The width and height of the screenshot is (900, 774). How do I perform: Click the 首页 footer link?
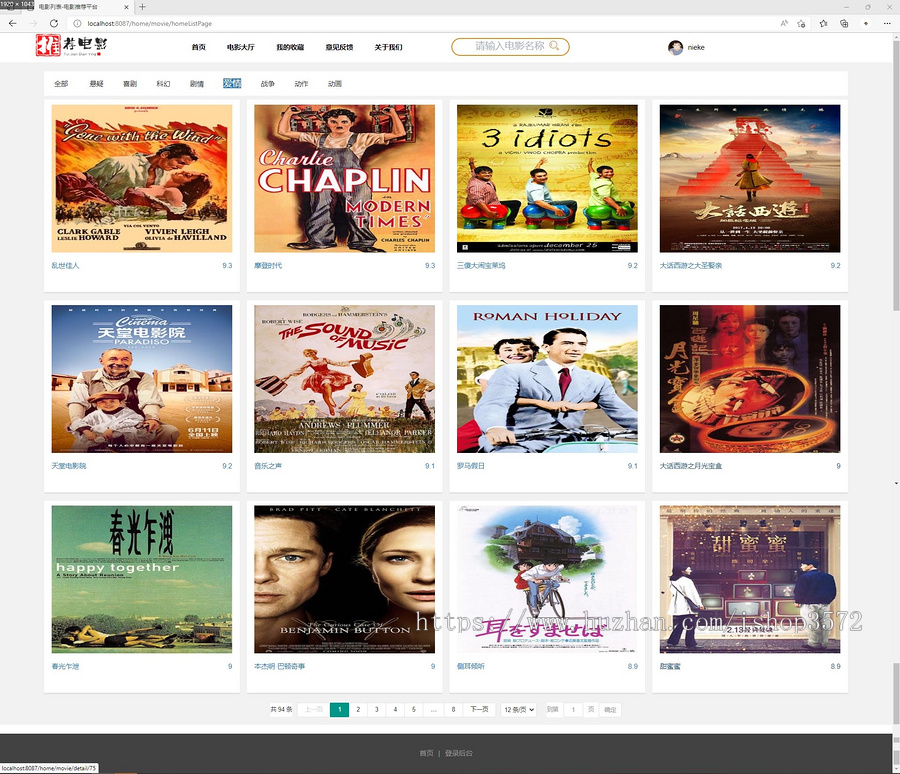426,753
